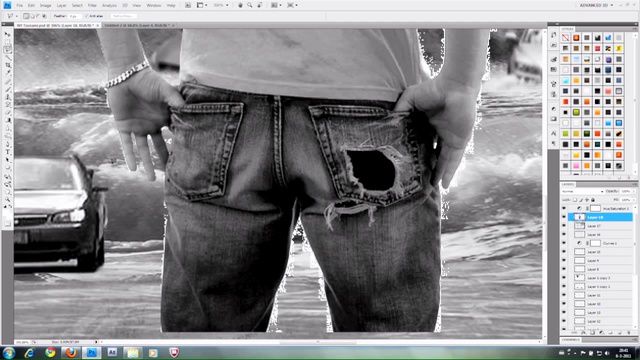
Task: Choose New Selection mode in options bar
Action: point(26,16)
